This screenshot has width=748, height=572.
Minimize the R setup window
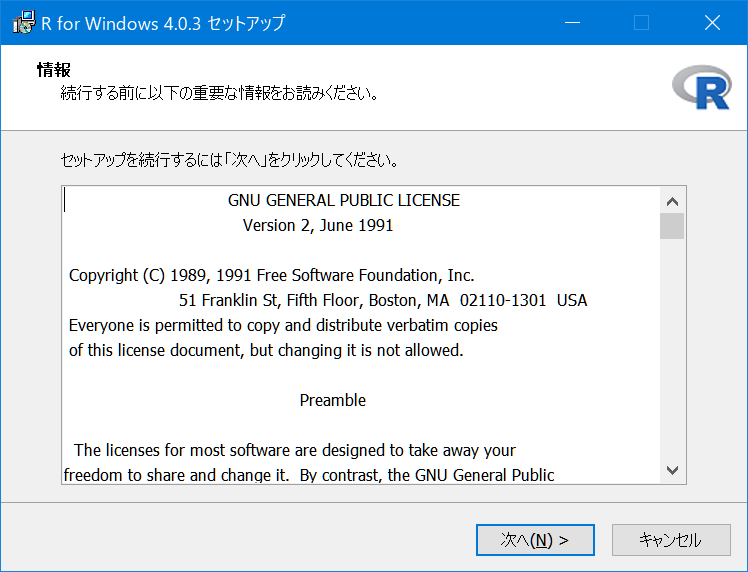tap(572, 22)
